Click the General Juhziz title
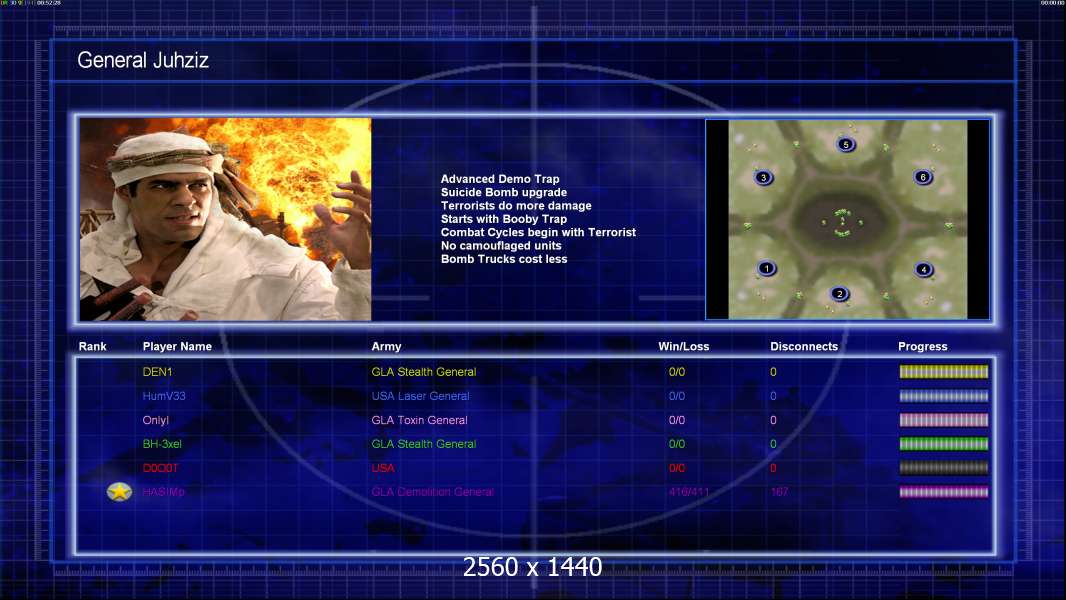 [x=143, y=60]
